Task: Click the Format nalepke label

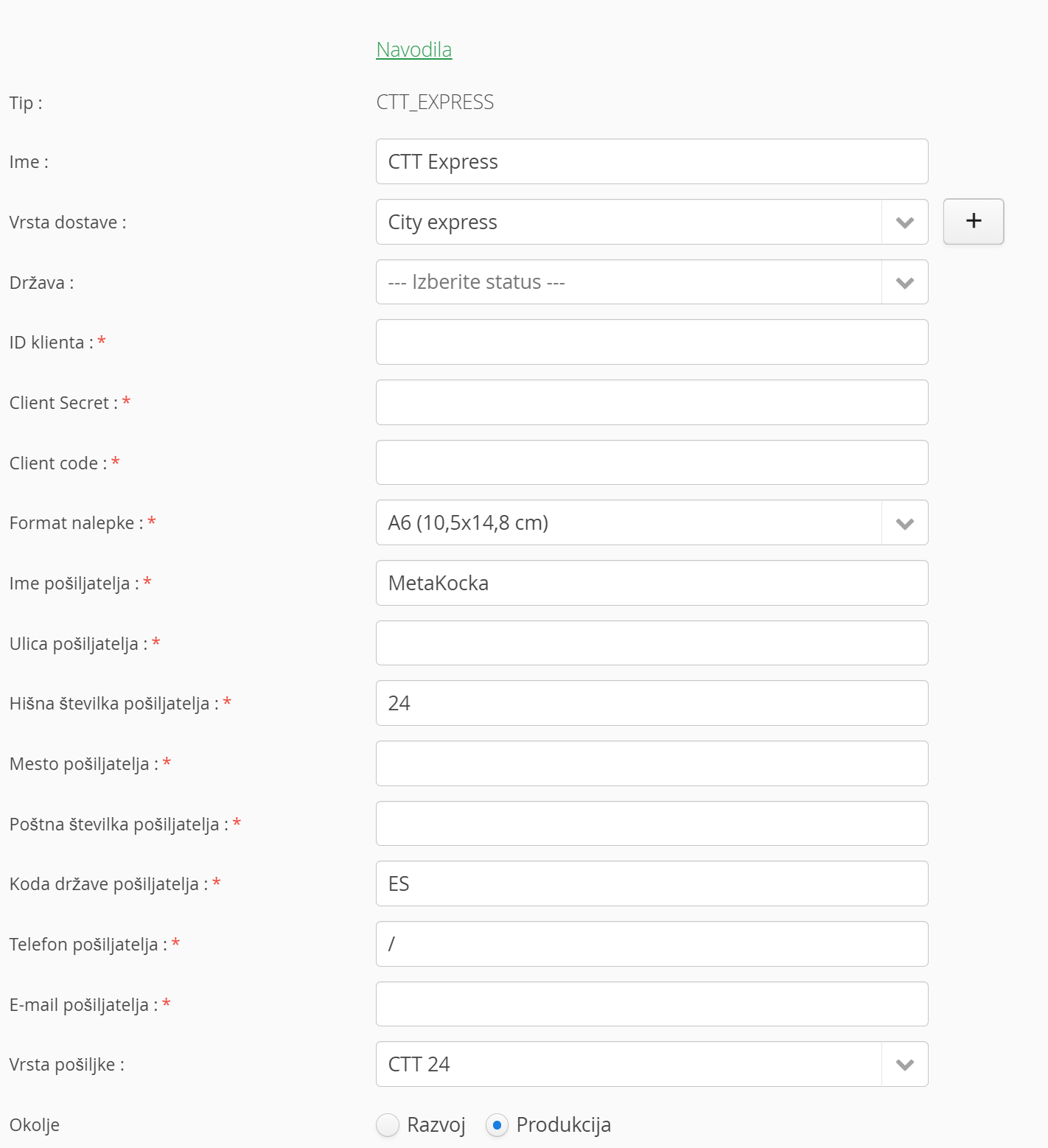Action: click(x=77, y=523)
